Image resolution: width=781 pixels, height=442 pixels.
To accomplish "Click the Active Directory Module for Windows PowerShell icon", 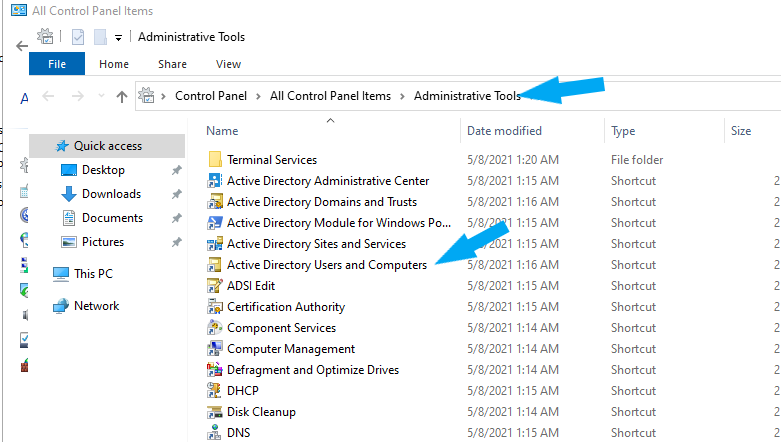I will [x=215, y=222].
